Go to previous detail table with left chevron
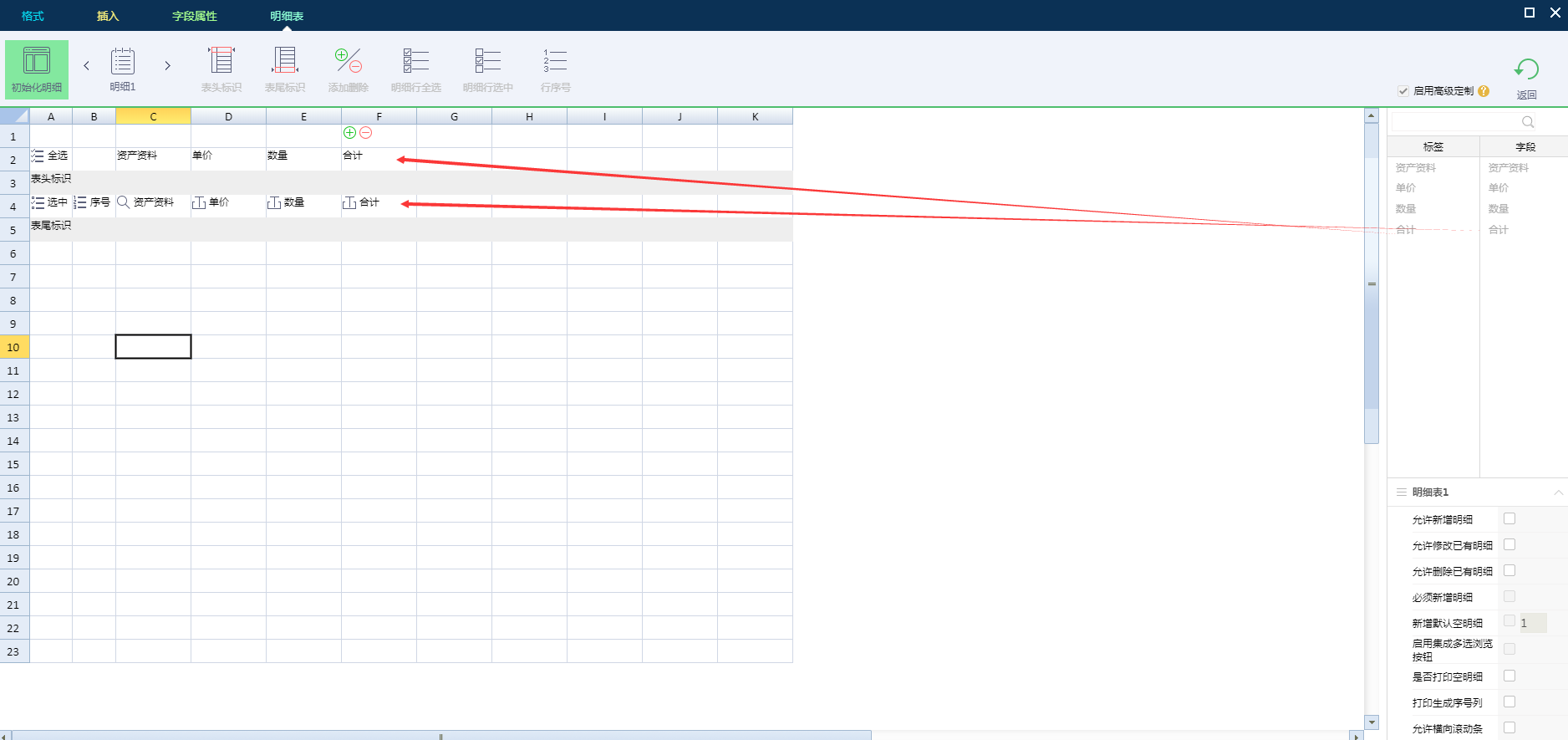Screen dimensions: 1568x740 [86, 65]
